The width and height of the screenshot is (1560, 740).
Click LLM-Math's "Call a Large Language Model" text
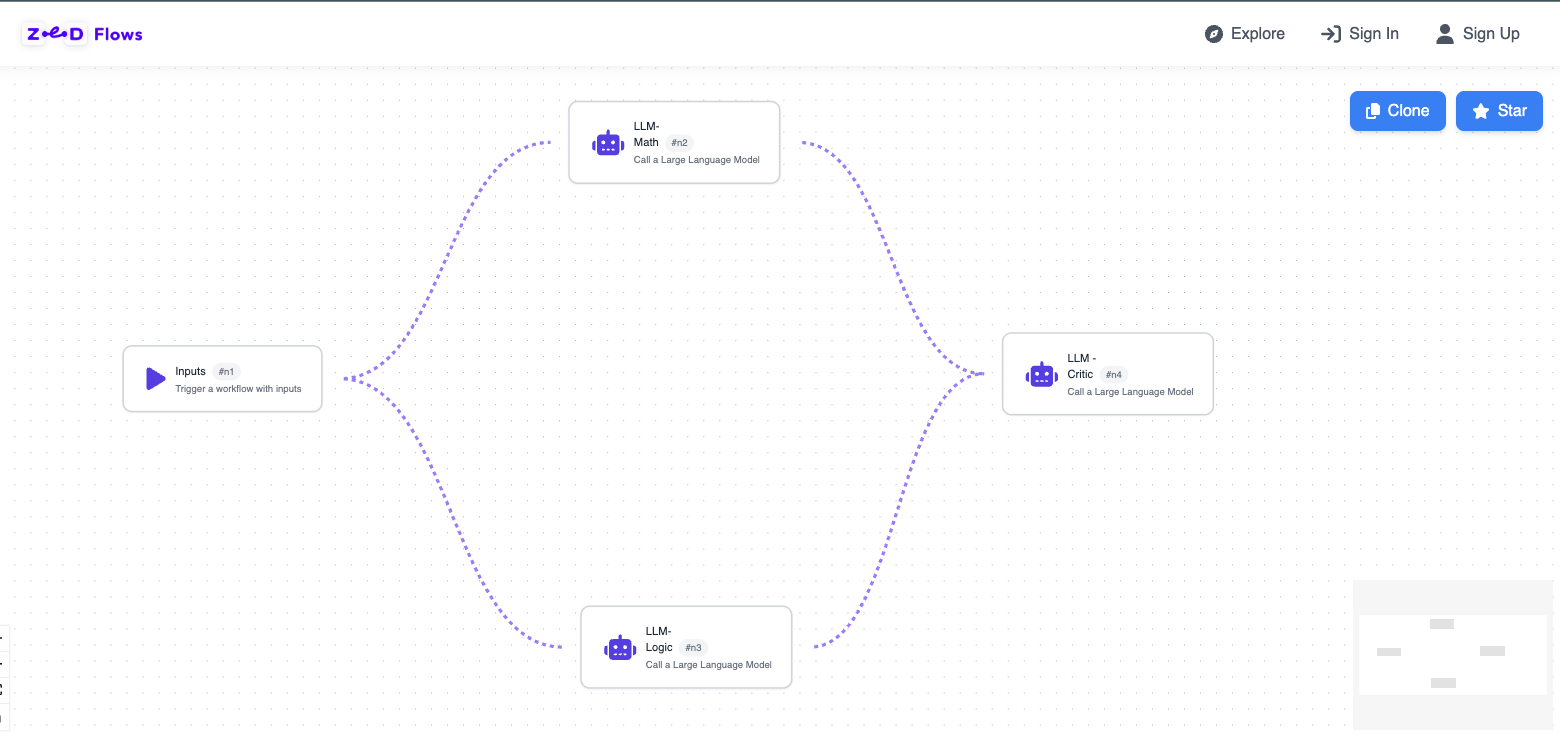click(697, 160)
